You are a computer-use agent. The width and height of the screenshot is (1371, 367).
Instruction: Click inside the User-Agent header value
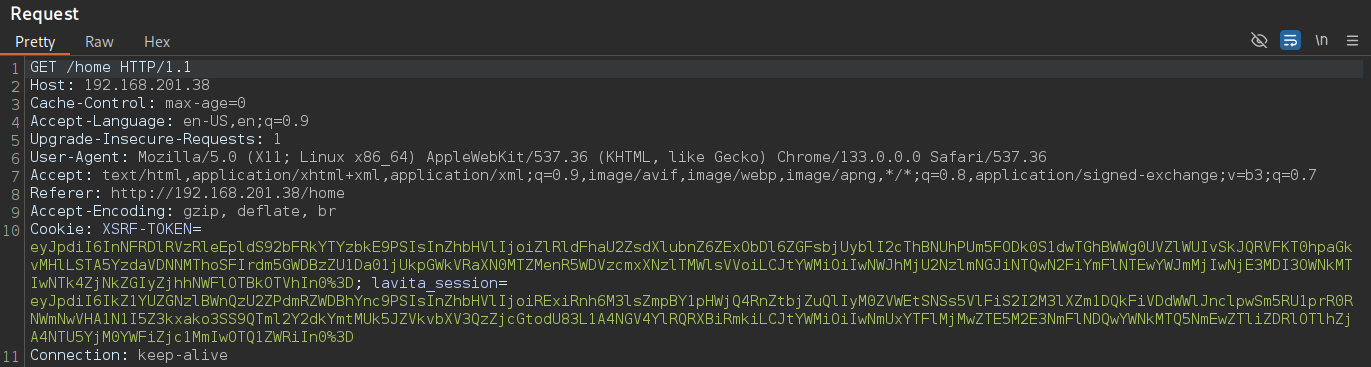click(592, 157)
